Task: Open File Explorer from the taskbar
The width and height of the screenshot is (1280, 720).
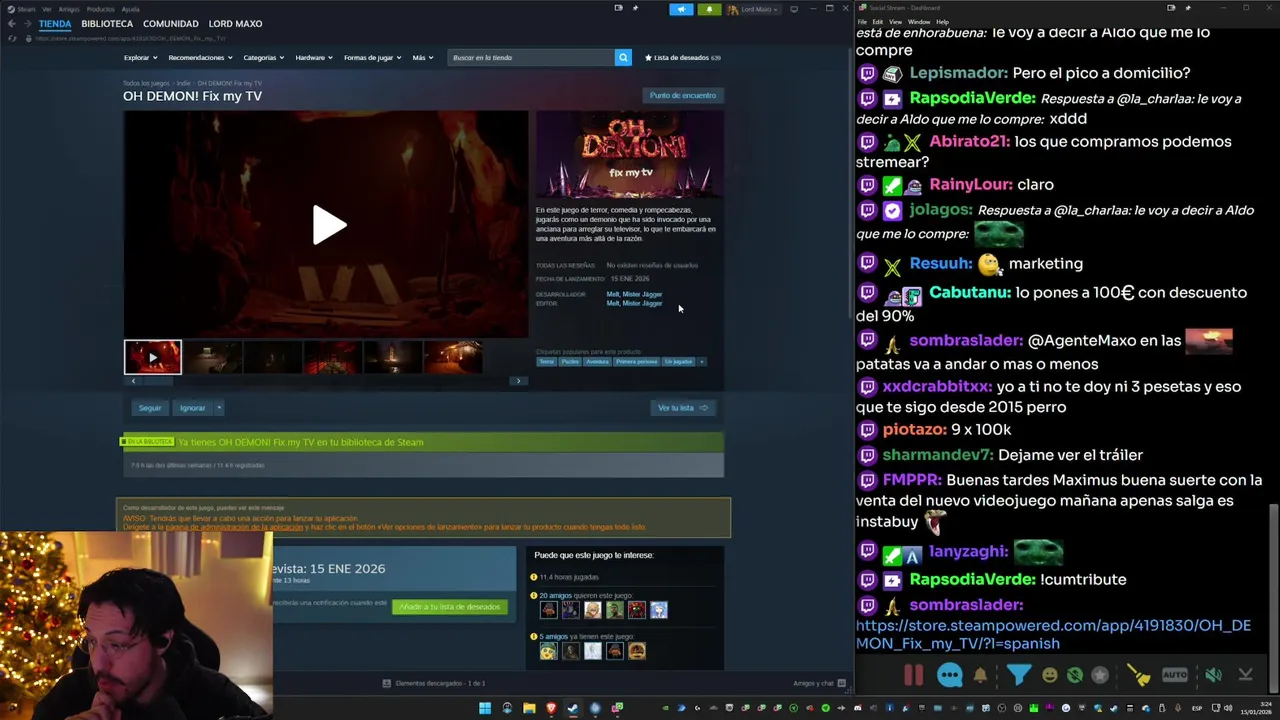Action: (529, 708)
